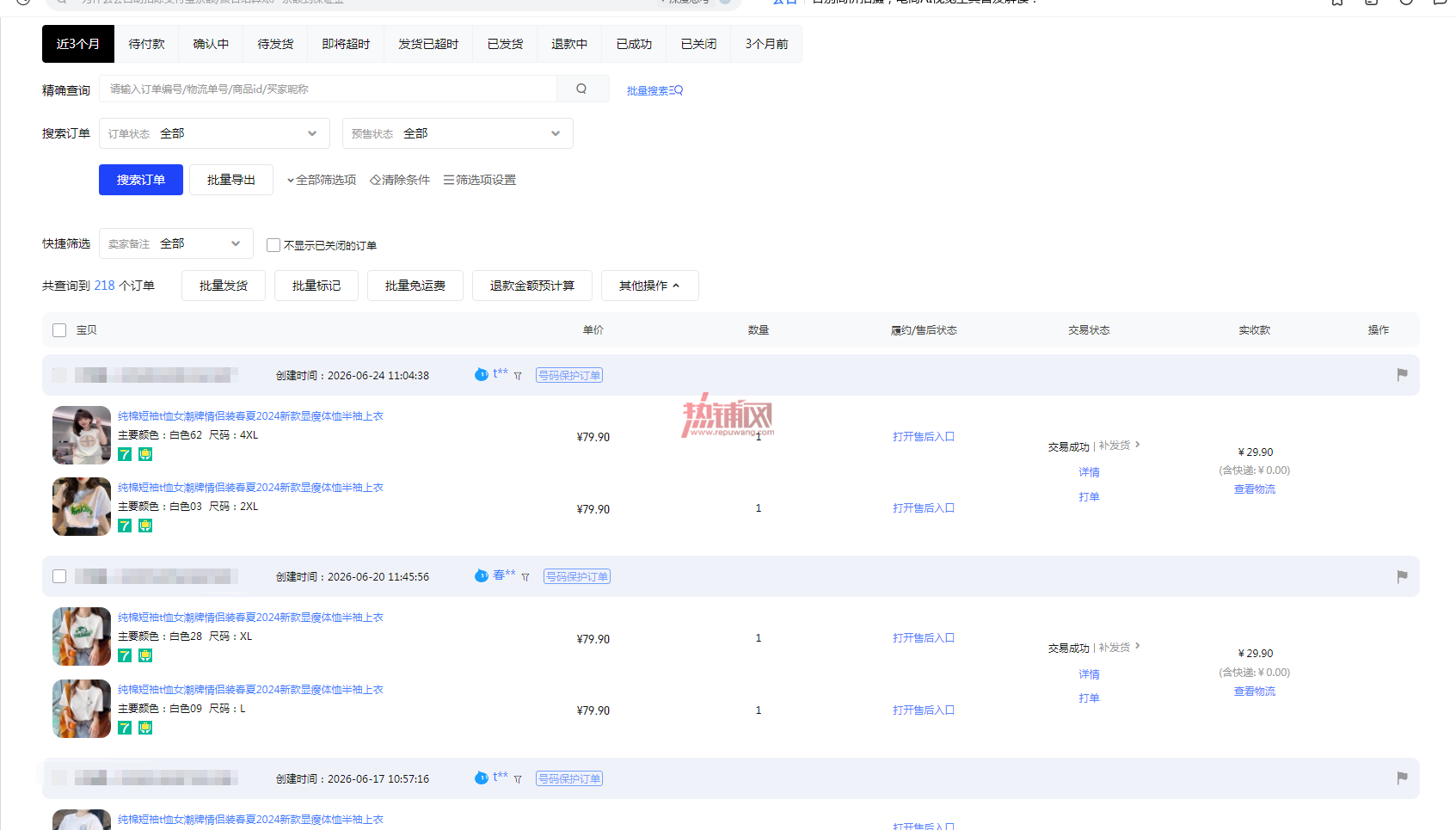The image size is (1456, 830).
Task: Click green 7-day return badge under 白色62 item
Action: [x=125, y=454]
